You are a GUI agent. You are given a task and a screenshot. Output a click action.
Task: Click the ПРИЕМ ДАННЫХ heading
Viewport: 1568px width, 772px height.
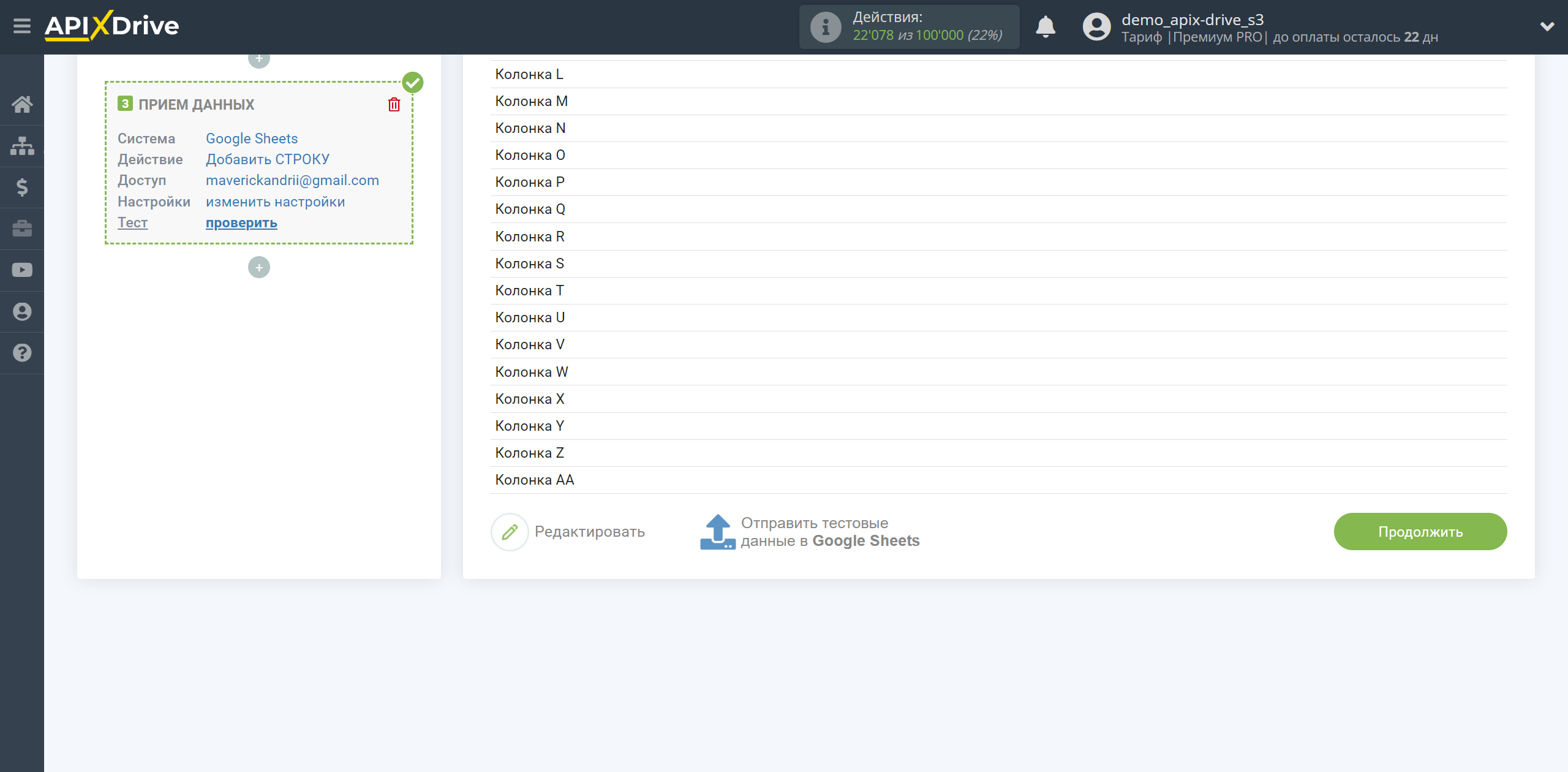[196, 105]
